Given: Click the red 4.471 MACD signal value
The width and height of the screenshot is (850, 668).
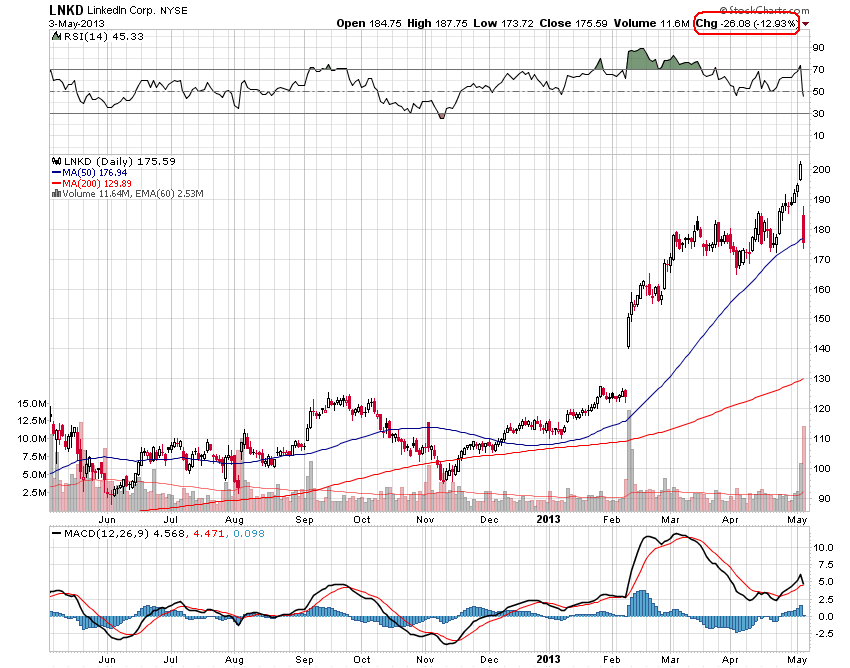Looking at the screenshot, I should (x=209, y=534).
